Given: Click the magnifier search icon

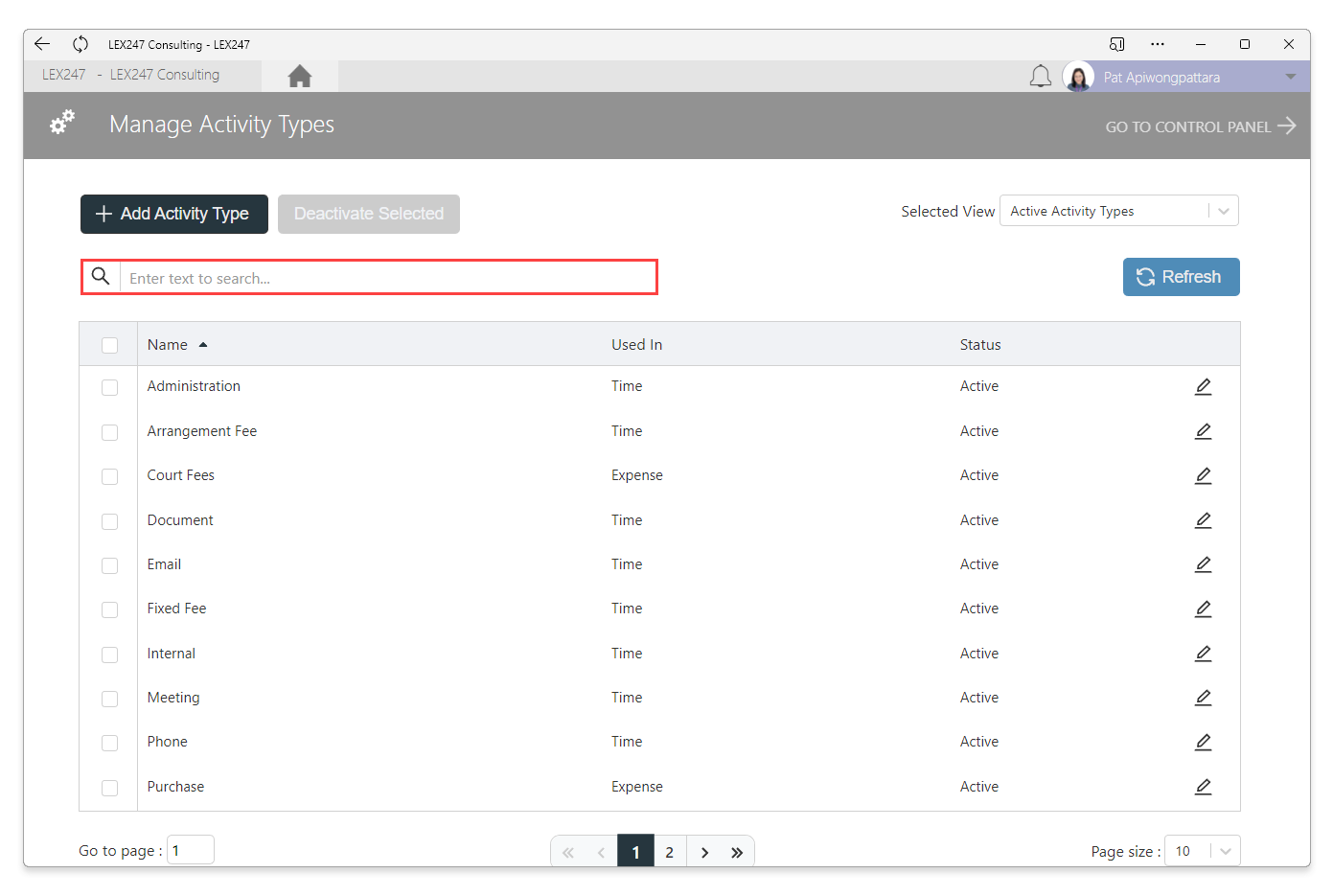Looking at the screenshot, I should pyautogui.click(x=101, y=277).
